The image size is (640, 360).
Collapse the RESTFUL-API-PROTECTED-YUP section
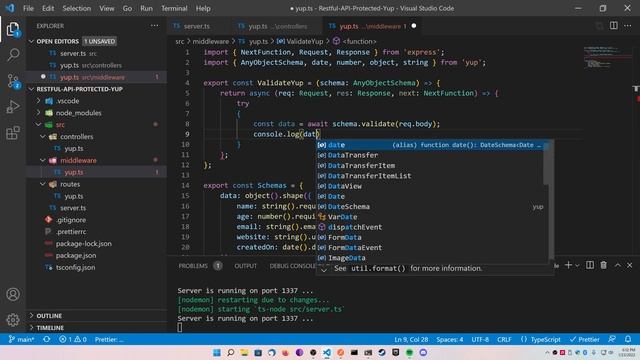[x=32, y=89]
